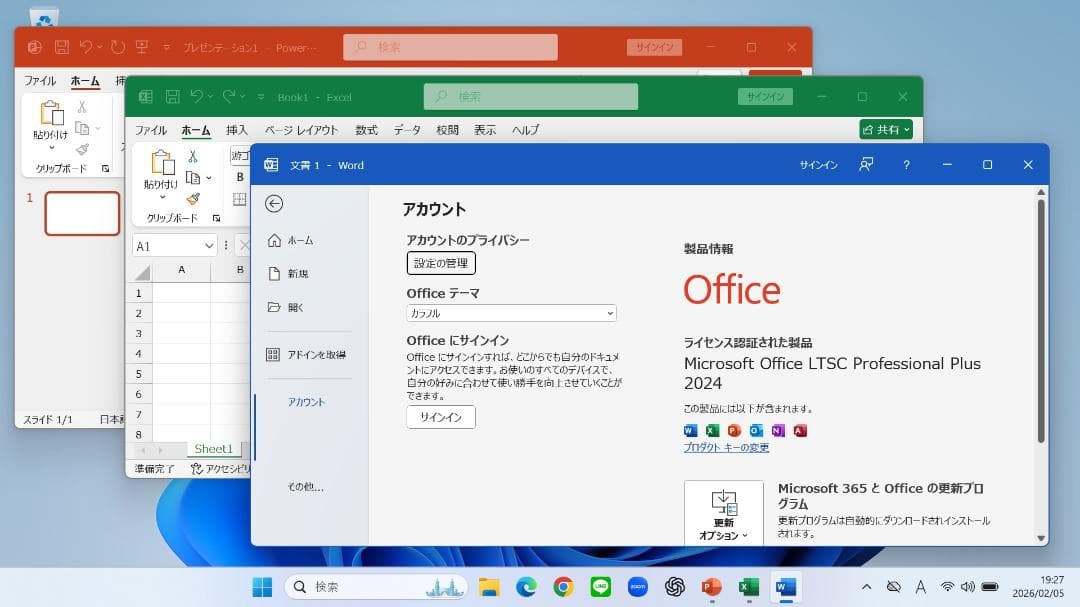The image size is (1080, 607).
Task: Click the Excel format painter brush
Action: pyautogui.click(x=193, y=199)
